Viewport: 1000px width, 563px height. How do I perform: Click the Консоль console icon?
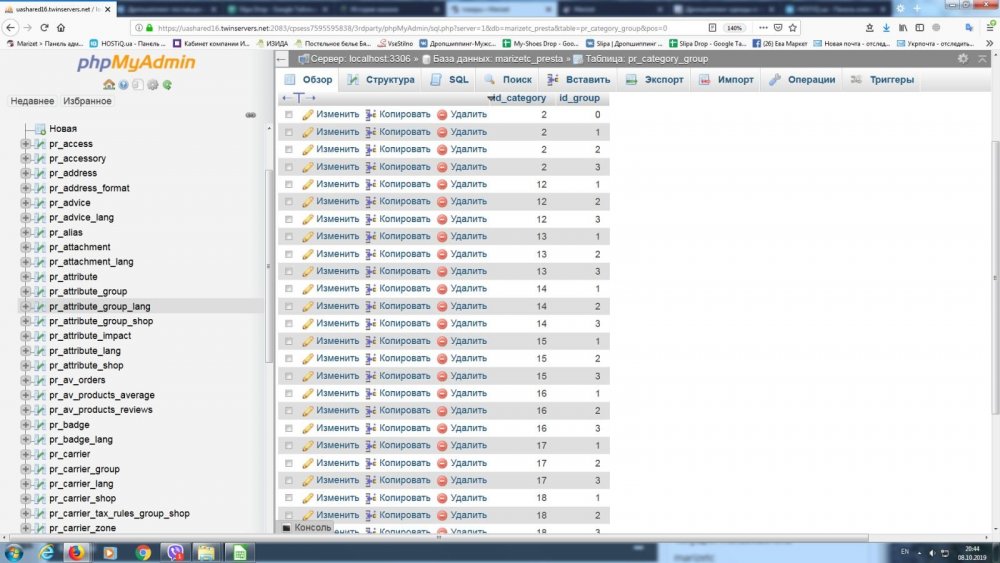286,528
